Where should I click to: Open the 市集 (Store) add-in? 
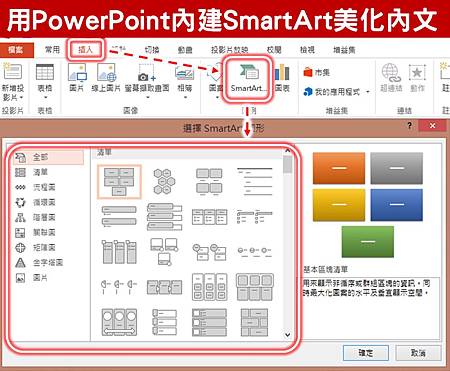(316, 72)
